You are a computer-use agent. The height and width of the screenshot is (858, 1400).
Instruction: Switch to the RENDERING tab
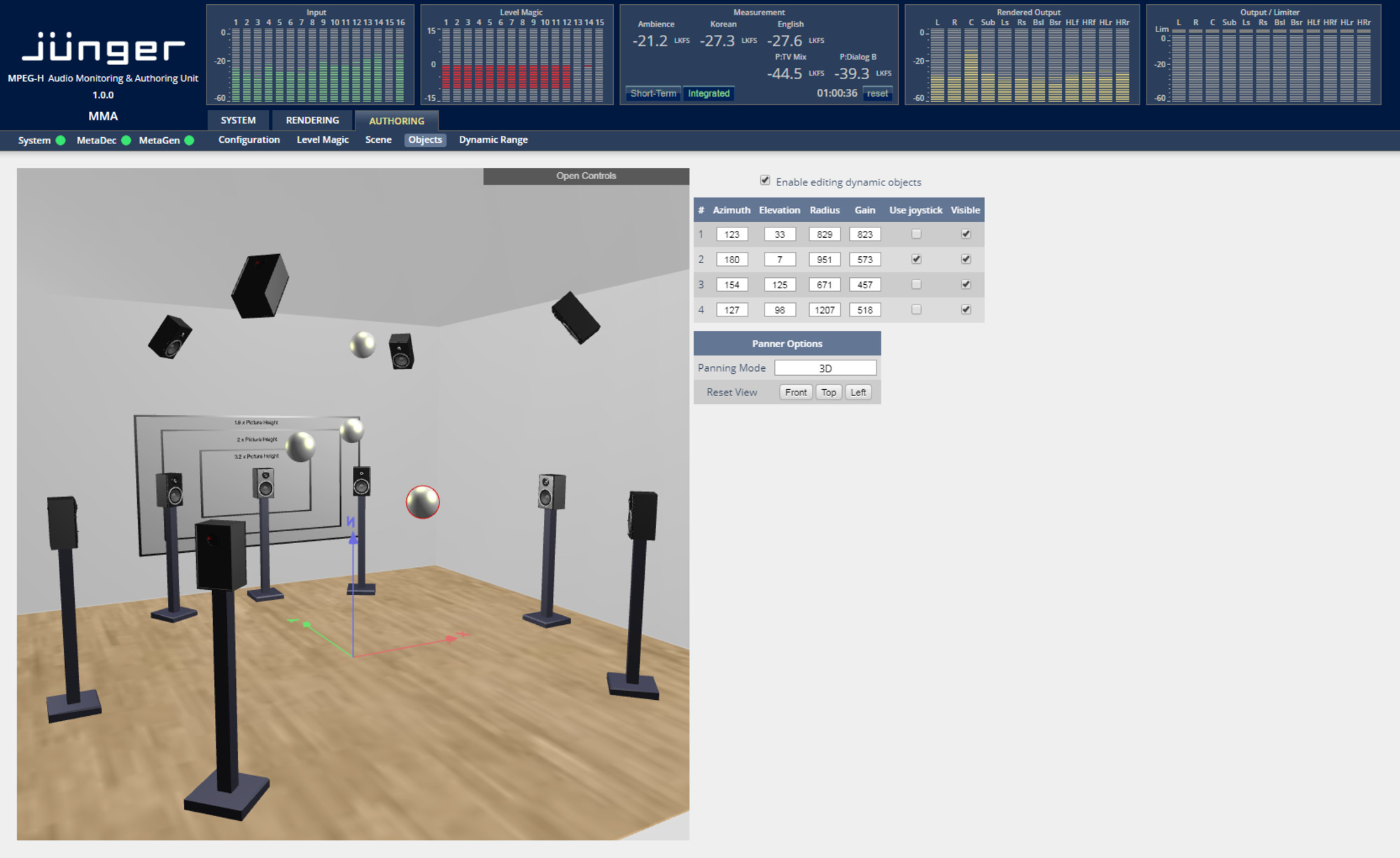[312, 120]
